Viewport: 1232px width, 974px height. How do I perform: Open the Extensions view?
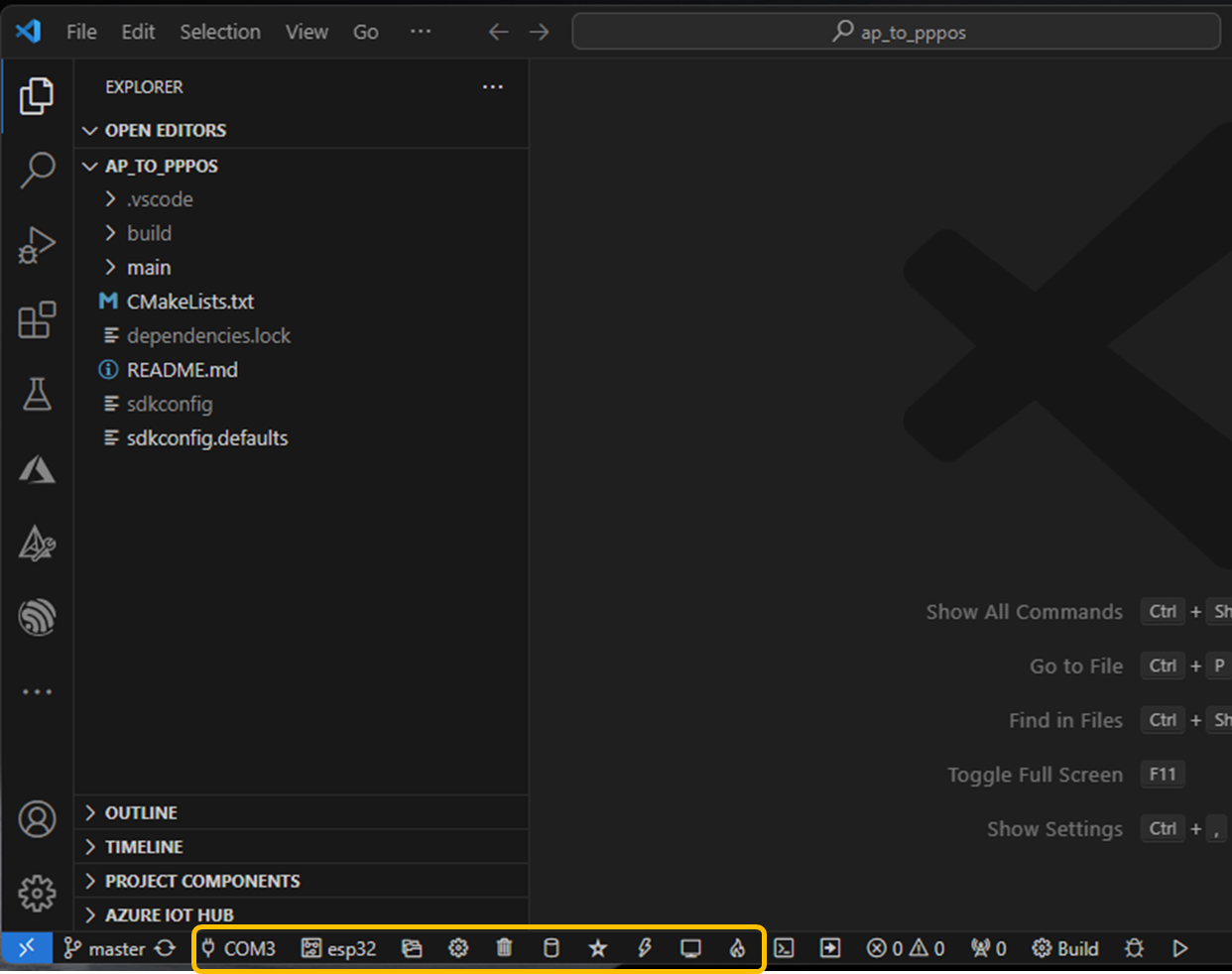point(37,320)
